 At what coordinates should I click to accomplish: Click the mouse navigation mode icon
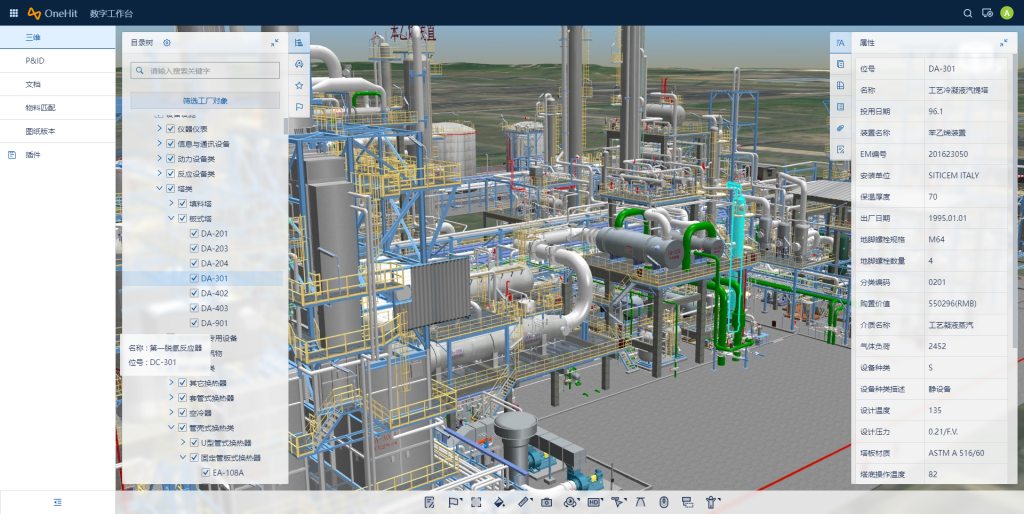[x=664, y=502]
